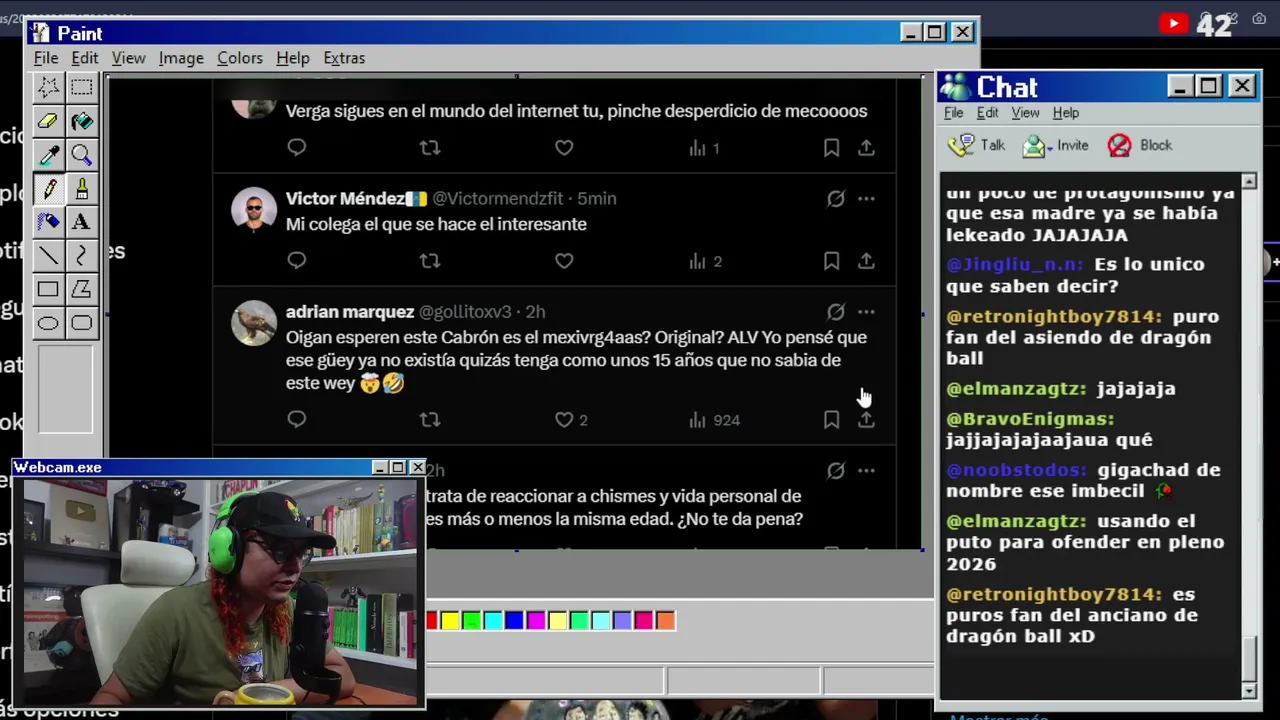Click Victor Méndez's avatar photo
The width and height of the screenshot is (1280, 720).
tap(254, 210)
